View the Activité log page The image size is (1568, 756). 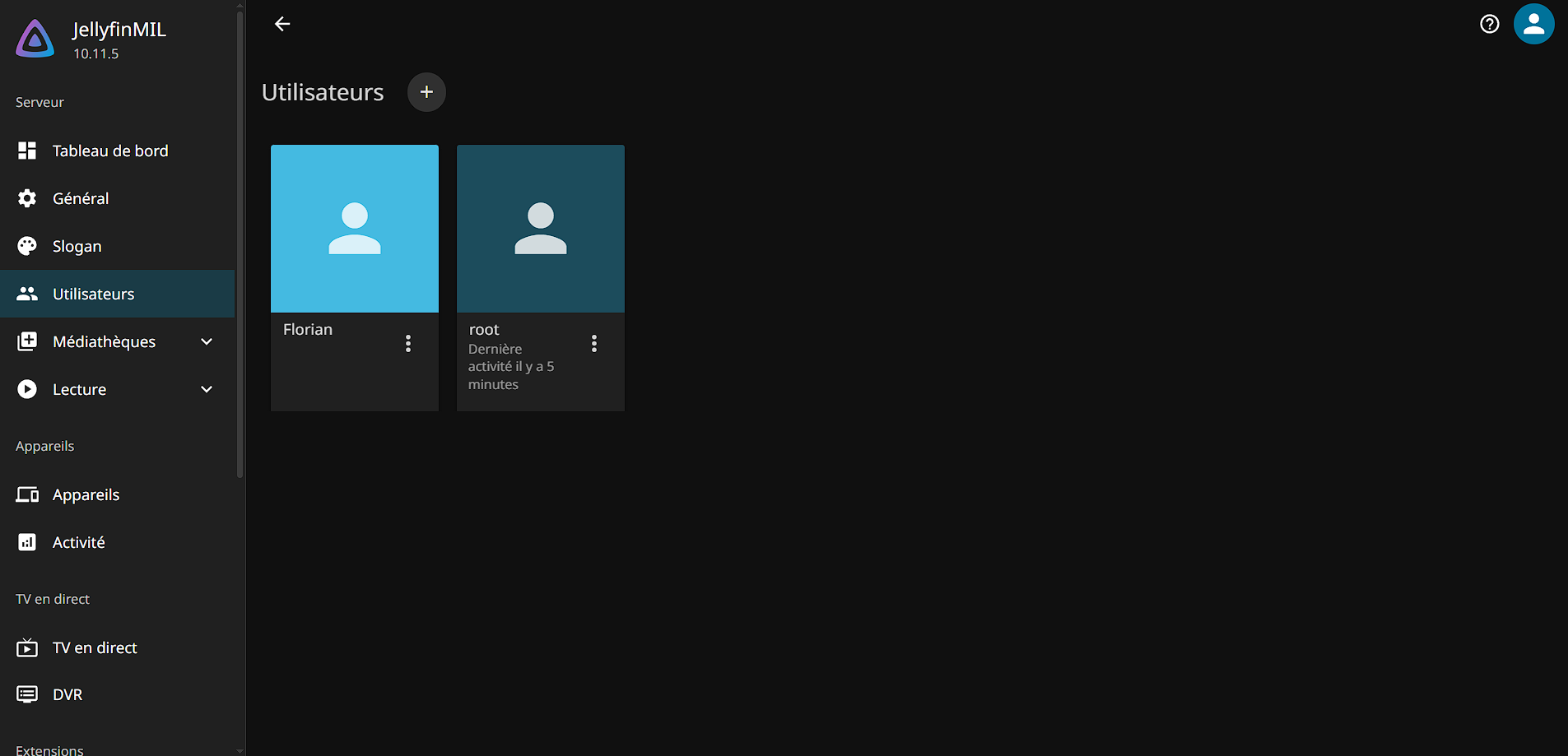coord(78,542)
